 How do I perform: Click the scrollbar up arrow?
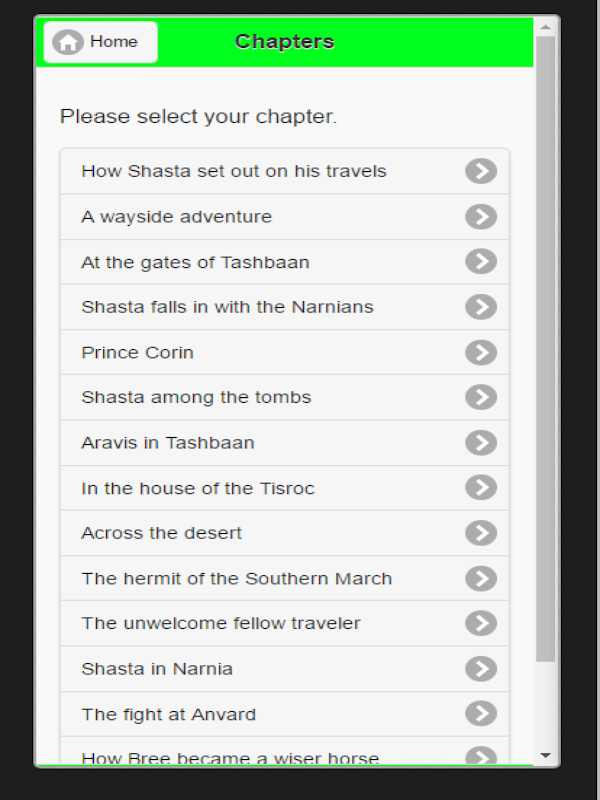545,25
